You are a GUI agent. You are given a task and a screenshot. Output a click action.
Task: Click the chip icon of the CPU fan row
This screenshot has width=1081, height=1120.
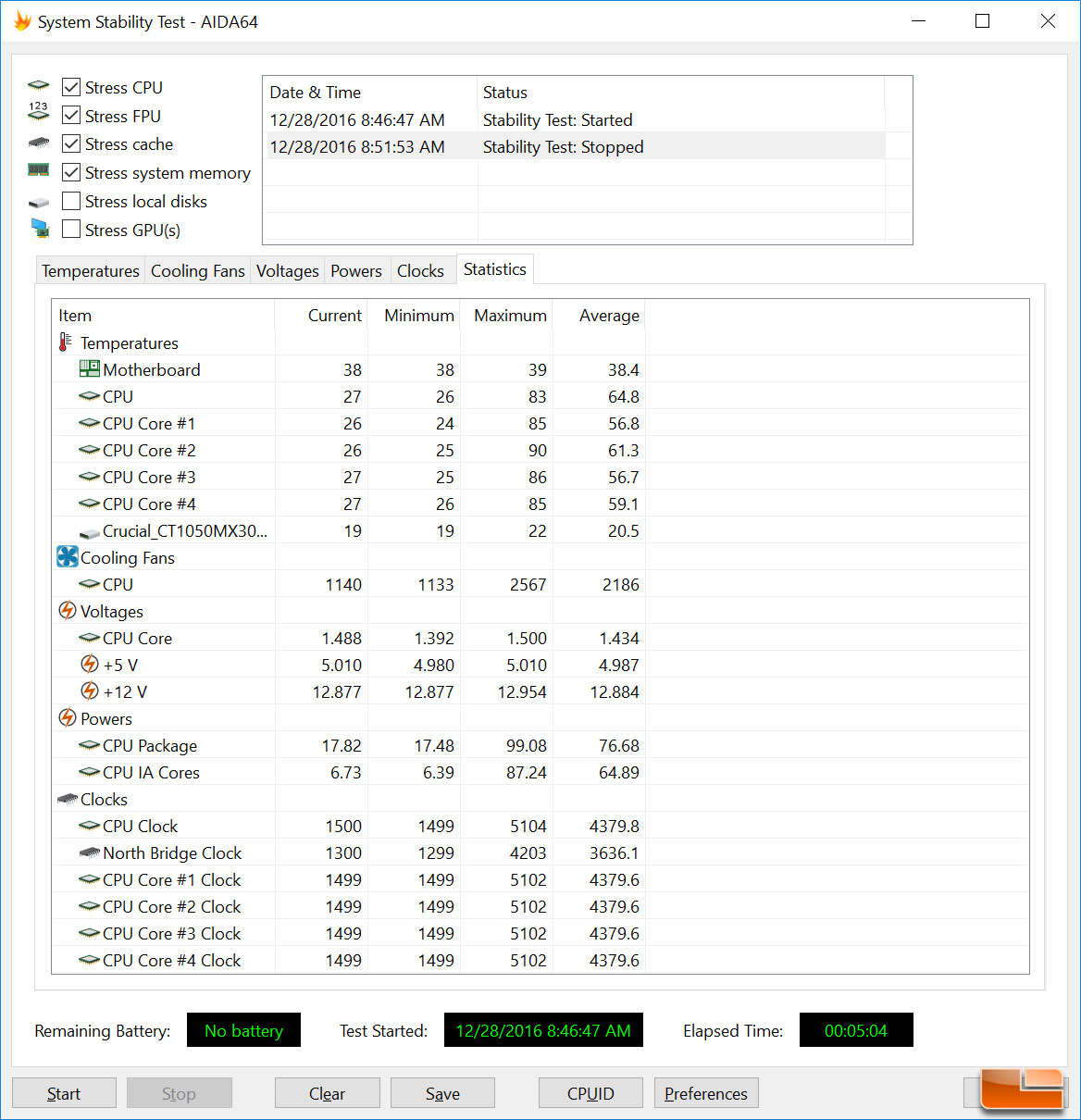[89, 584]
